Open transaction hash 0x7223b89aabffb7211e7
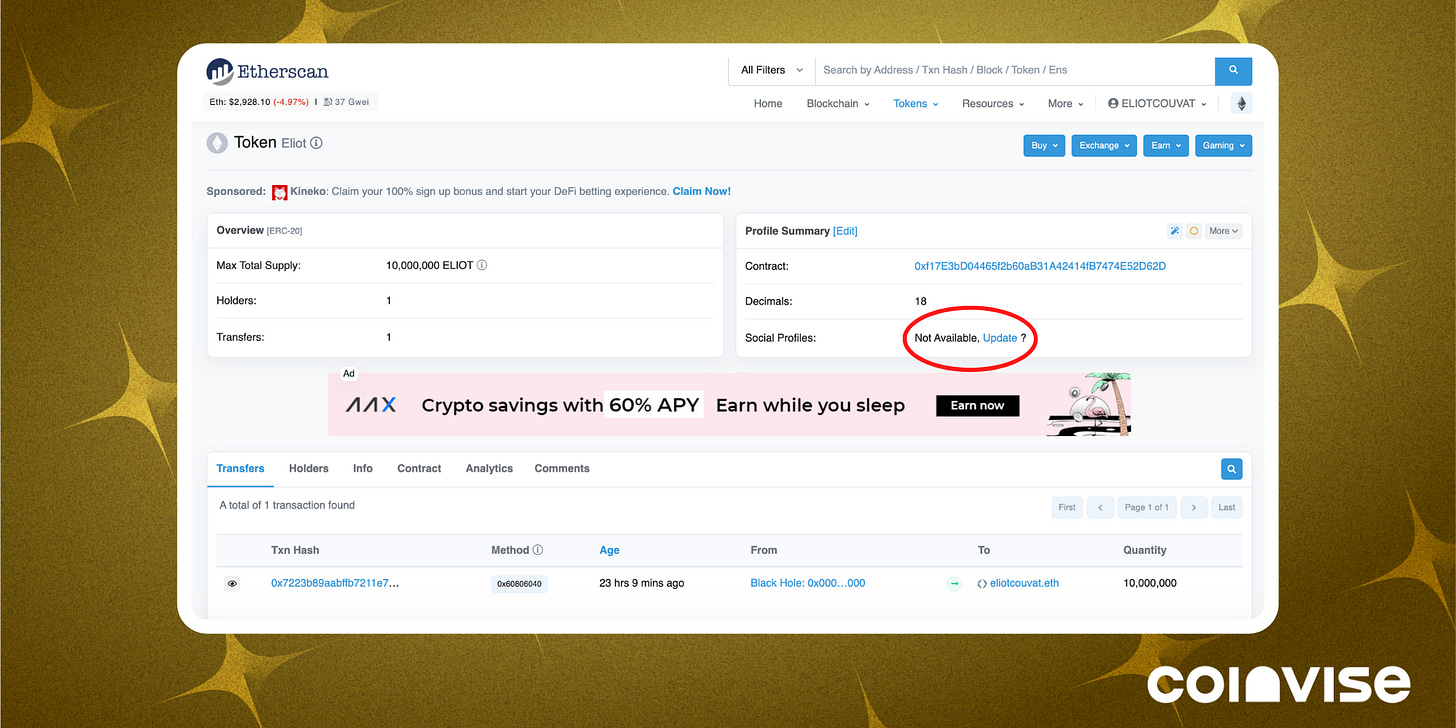The height and width of the screenshot is (728, 1456). tap(335, 583)
